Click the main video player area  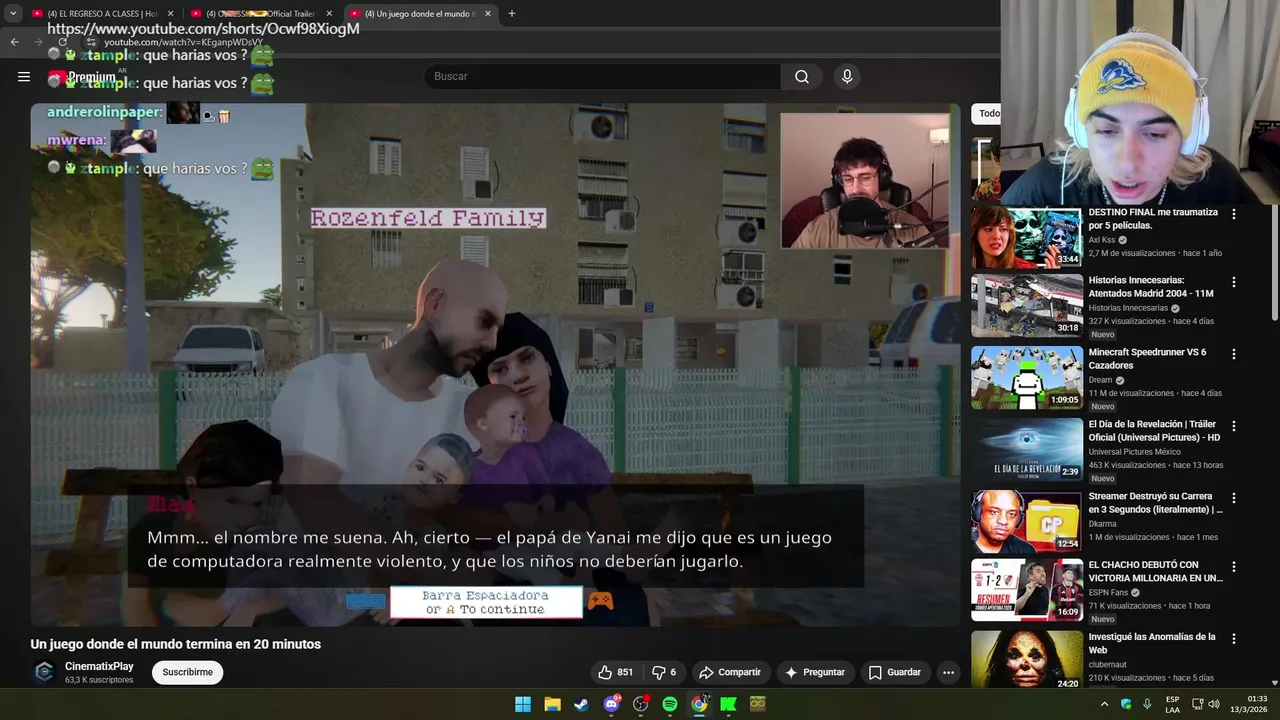click(x=495, y=365)
